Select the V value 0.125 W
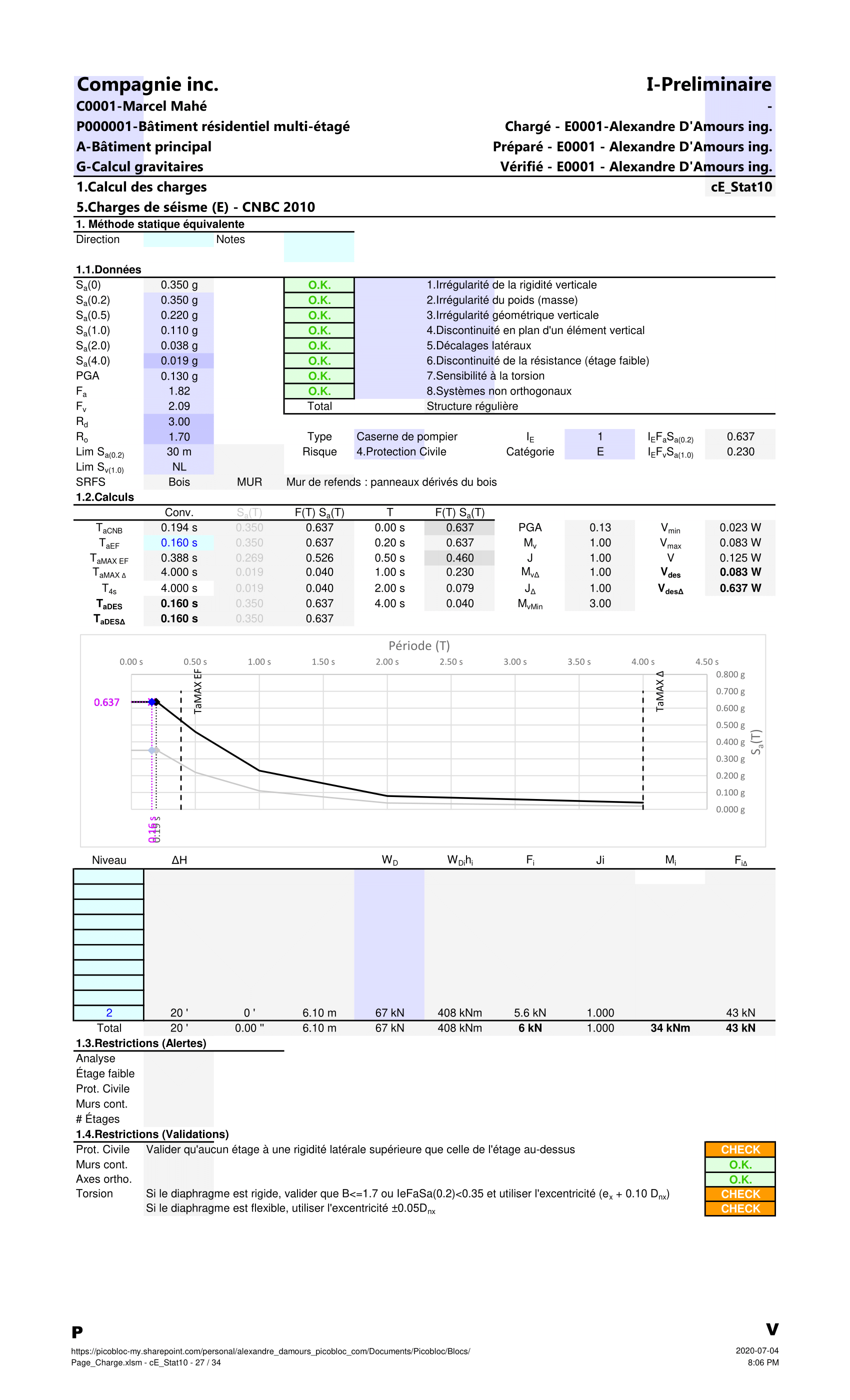Screen dimensions: 850x1400 tap(740, 558)
